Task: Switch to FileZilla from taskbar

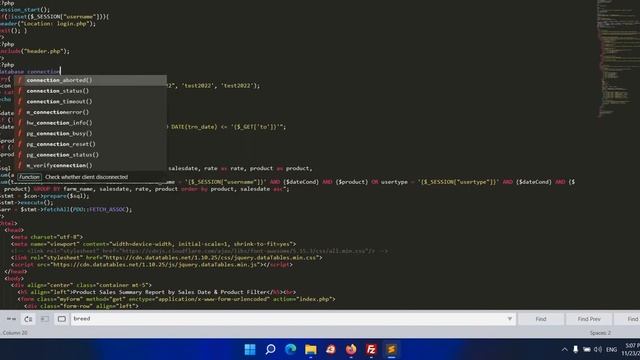Action: pos(371,349)
